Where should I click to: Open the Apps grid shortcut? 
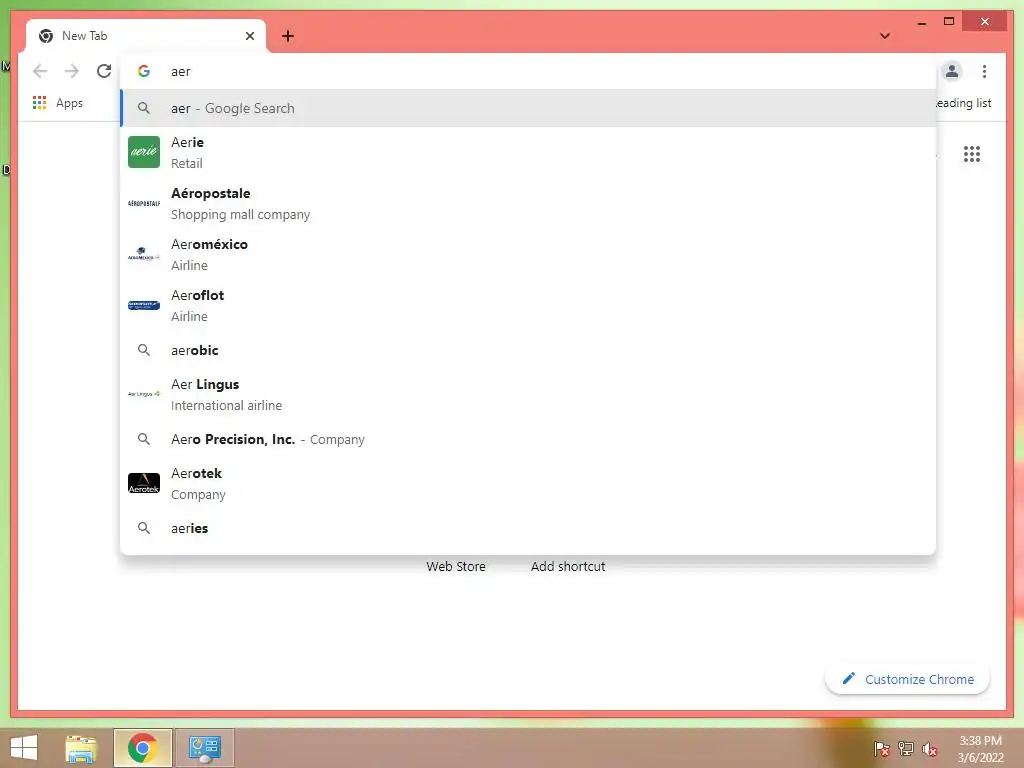(x=58, y=103)
